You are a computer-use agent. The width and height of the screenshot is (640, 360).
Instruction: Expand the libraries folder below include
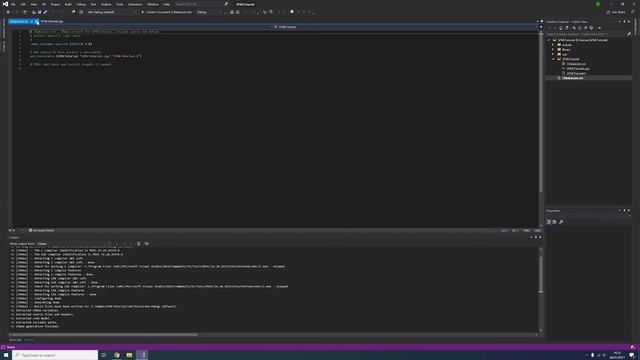point(553,49)
